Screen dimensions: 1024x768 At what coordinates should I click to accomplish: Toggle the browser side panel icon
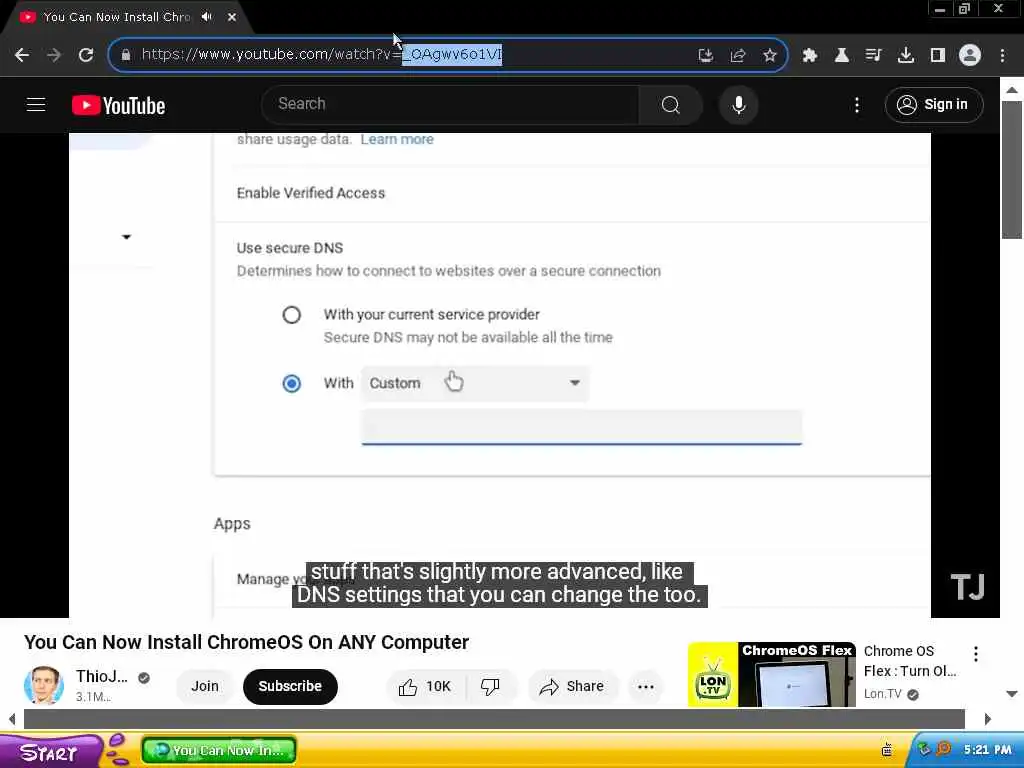click(938, 55)
